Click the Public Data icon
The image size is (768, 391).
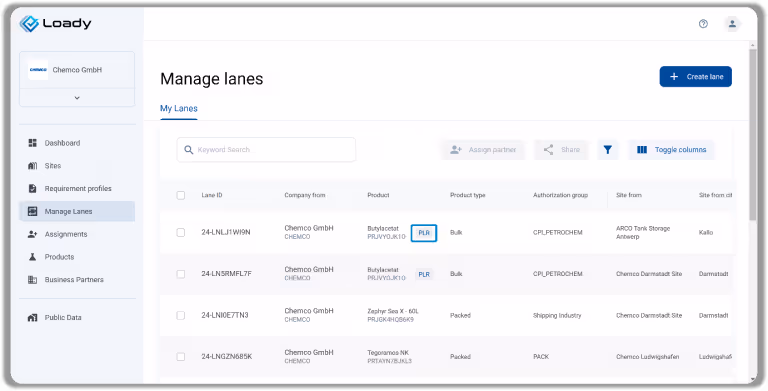point(33,318)
